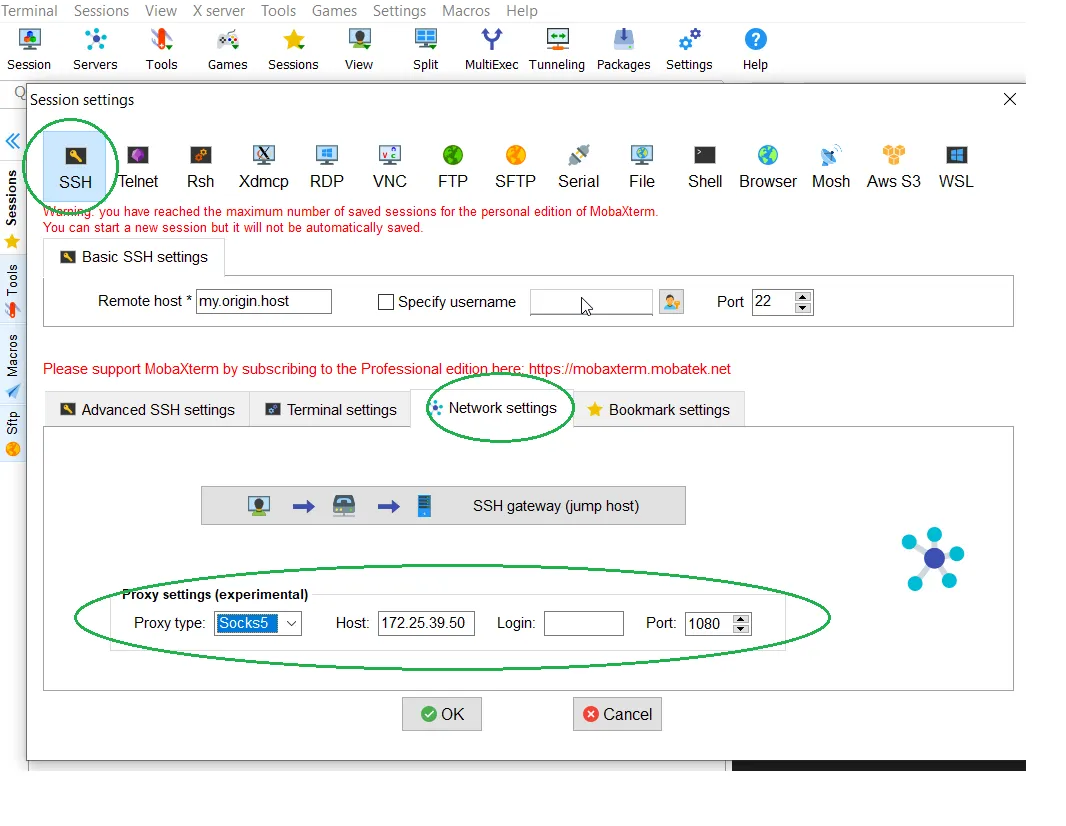Click the proxy Port number field

(x=709, y=623)
